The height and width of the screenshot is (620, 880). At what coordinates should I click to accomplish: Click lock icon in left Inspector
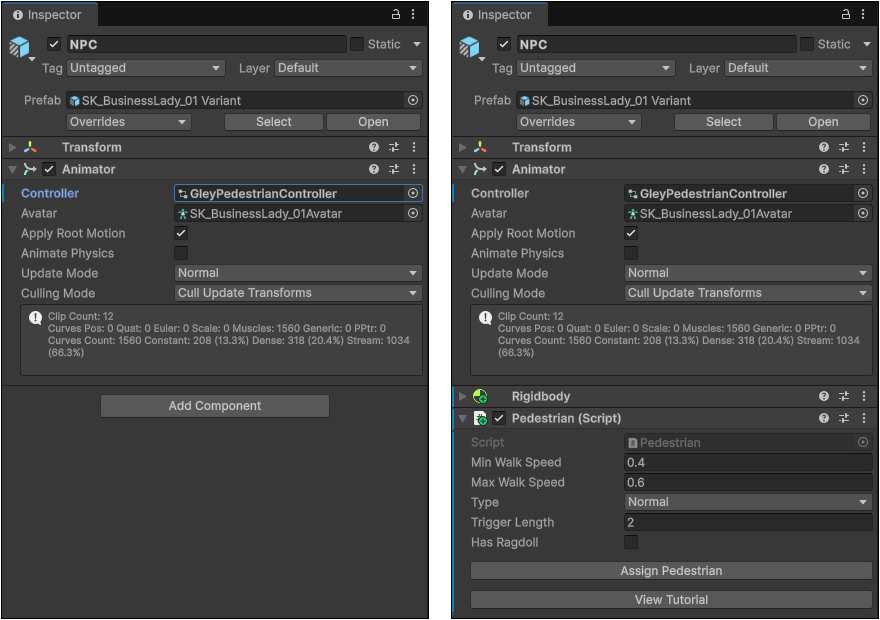tap(396, 14)
